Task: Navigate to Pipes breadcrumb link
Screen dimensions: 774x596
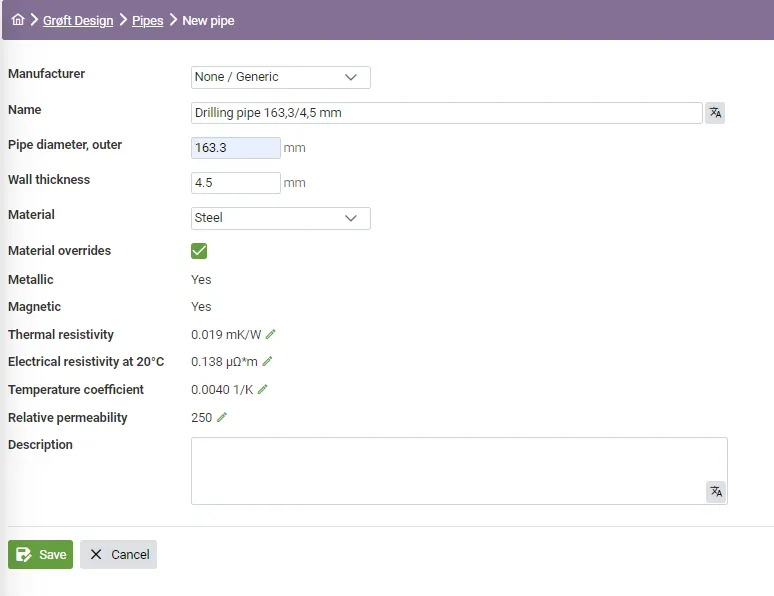Action: tap(147, 20)
